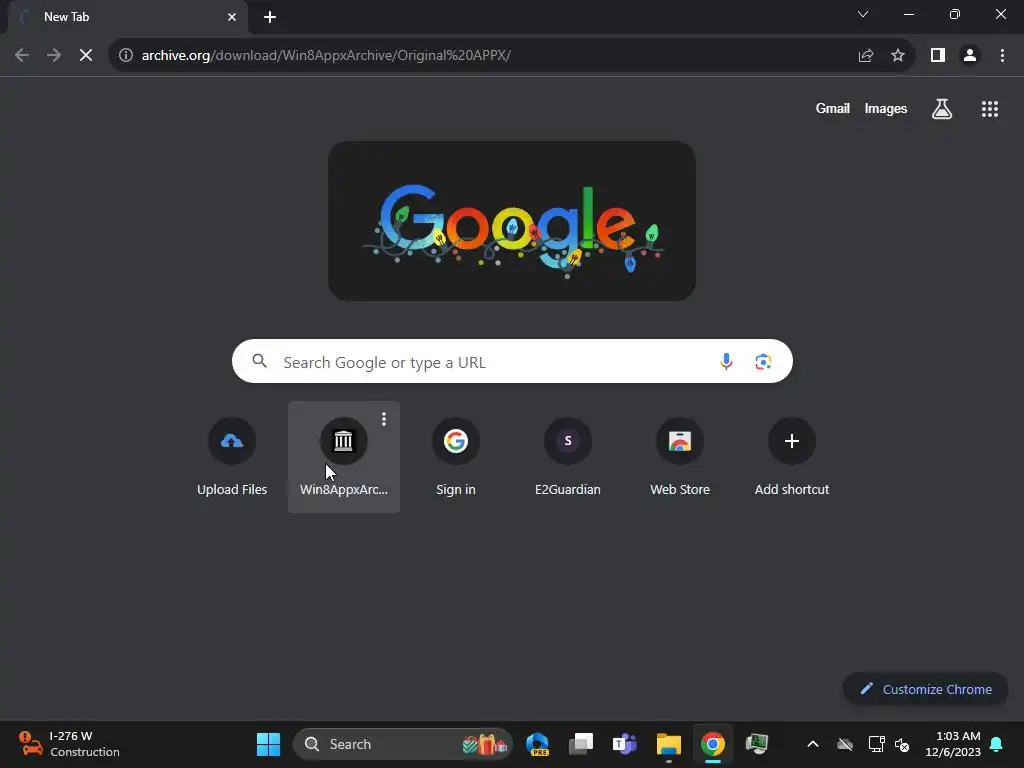Go back to previous page

pyautogui.click(x=22, y=55)
